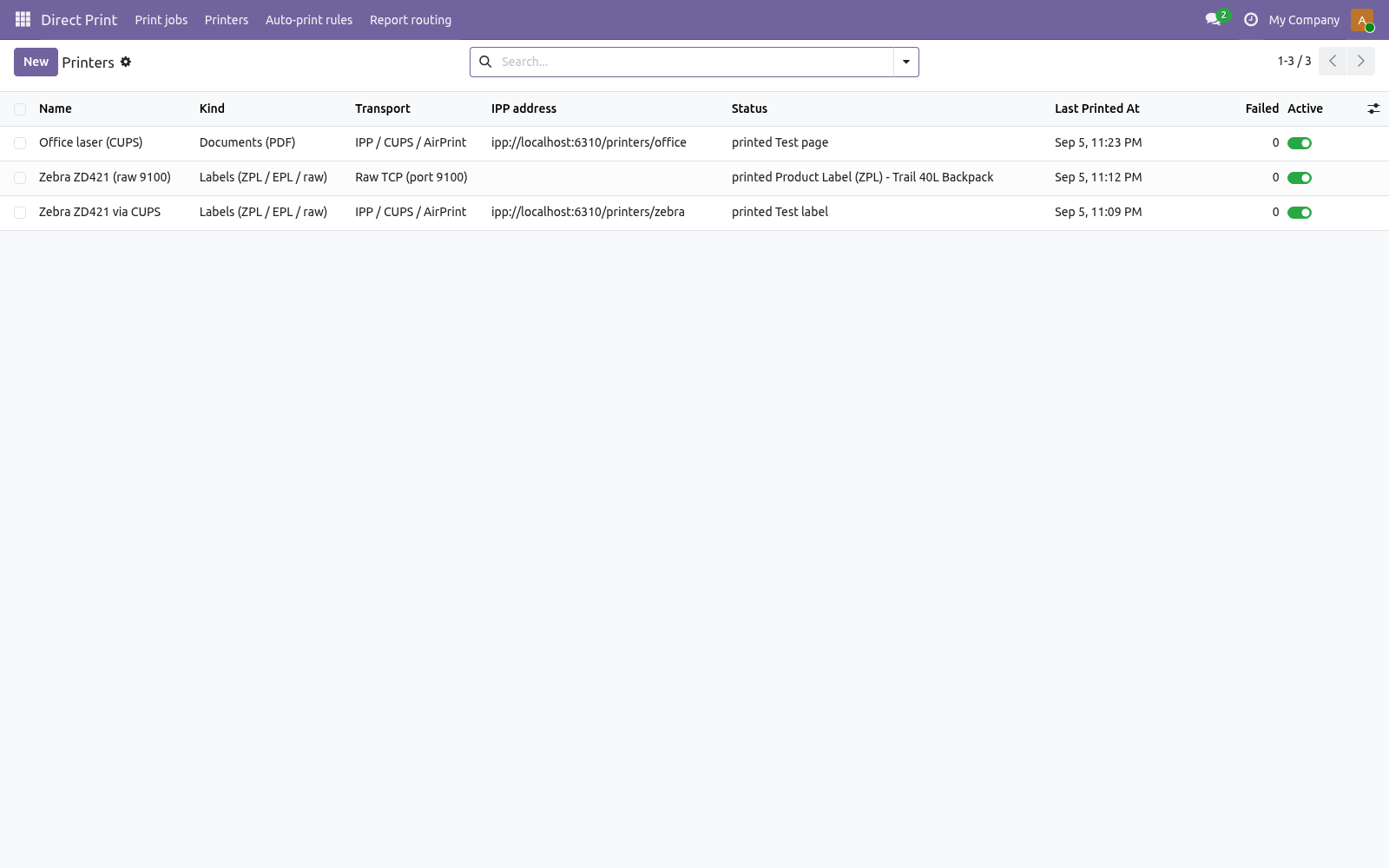Open the Auto-print rules menu
This screenshot has width=1389, height=868.
click(x=309, y=20)
